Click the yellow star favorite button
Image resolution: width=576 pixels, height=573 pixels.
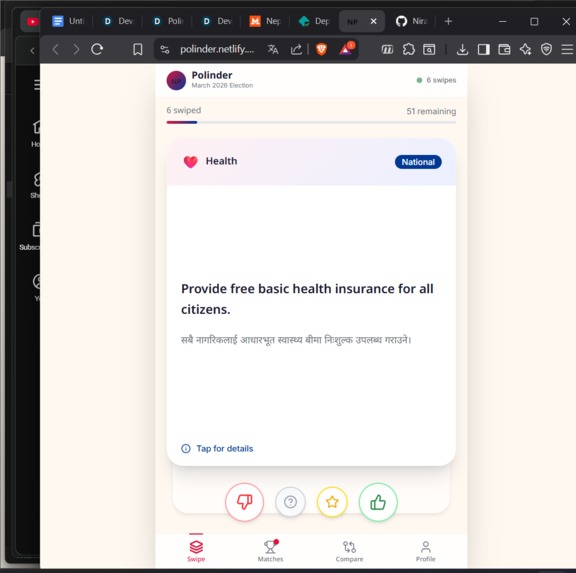pos(332,502)
